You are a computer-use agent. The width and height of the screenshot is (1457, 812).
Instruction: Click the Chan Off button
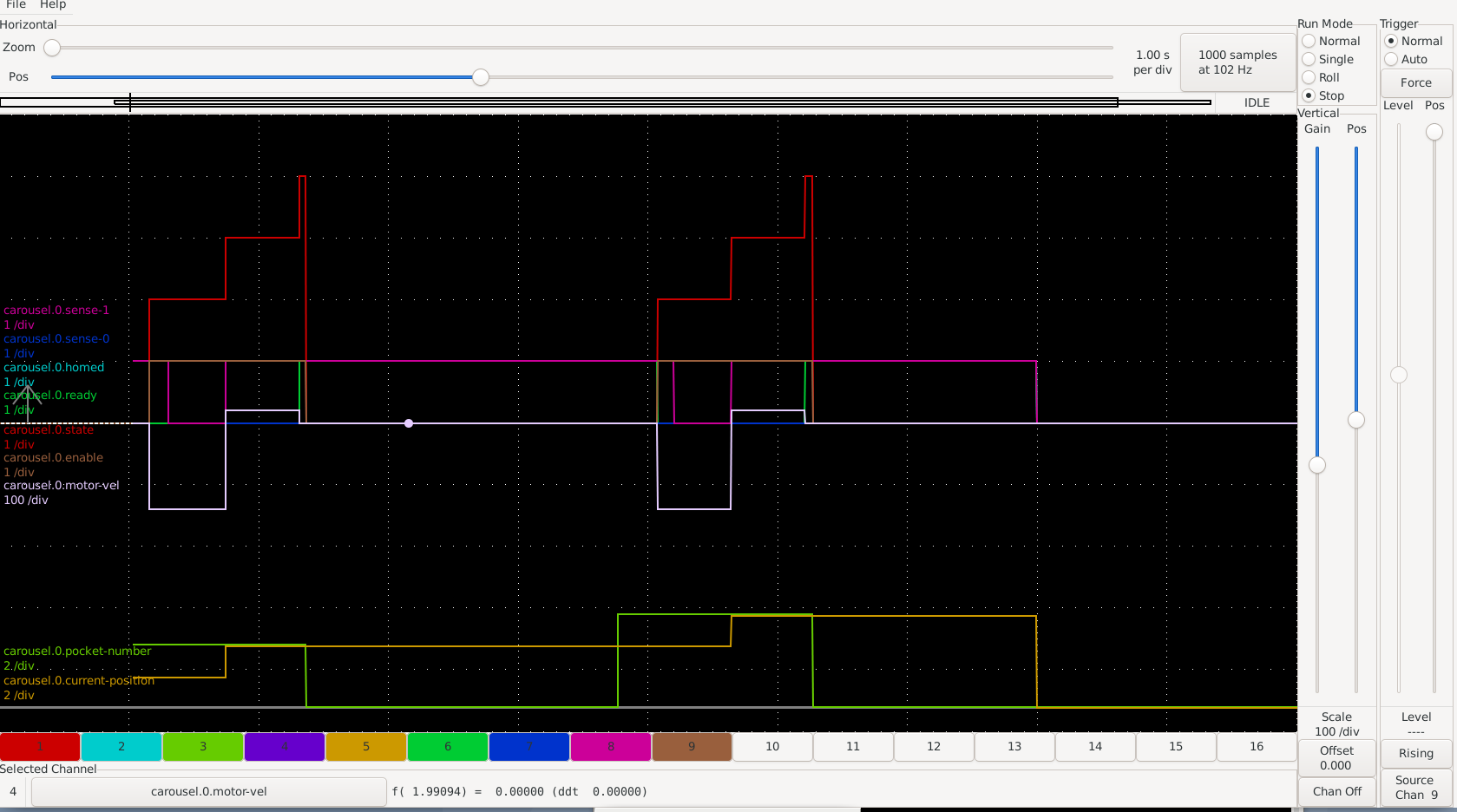1336,791
